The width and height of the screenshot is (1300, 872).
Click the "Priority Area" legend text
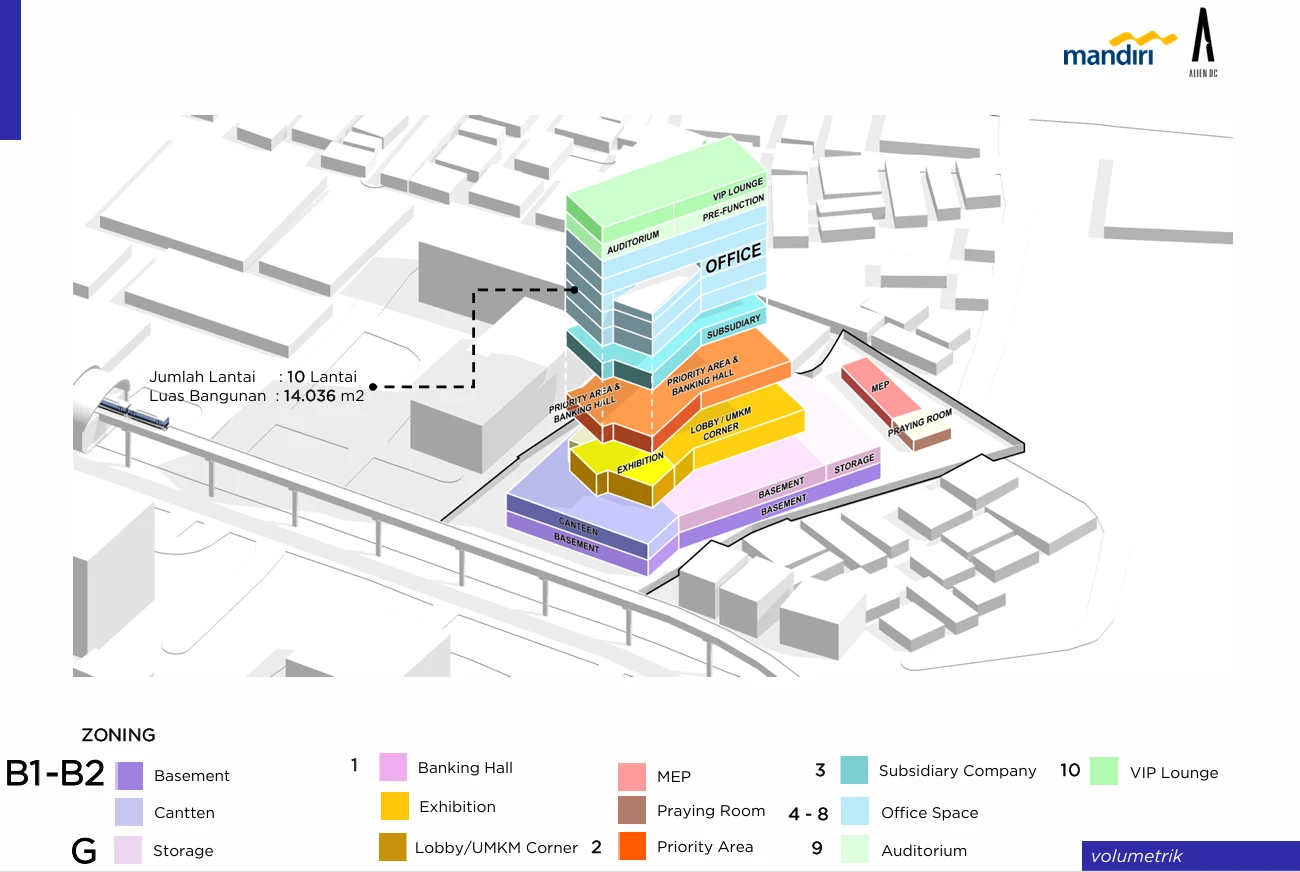tap(705, 847)
